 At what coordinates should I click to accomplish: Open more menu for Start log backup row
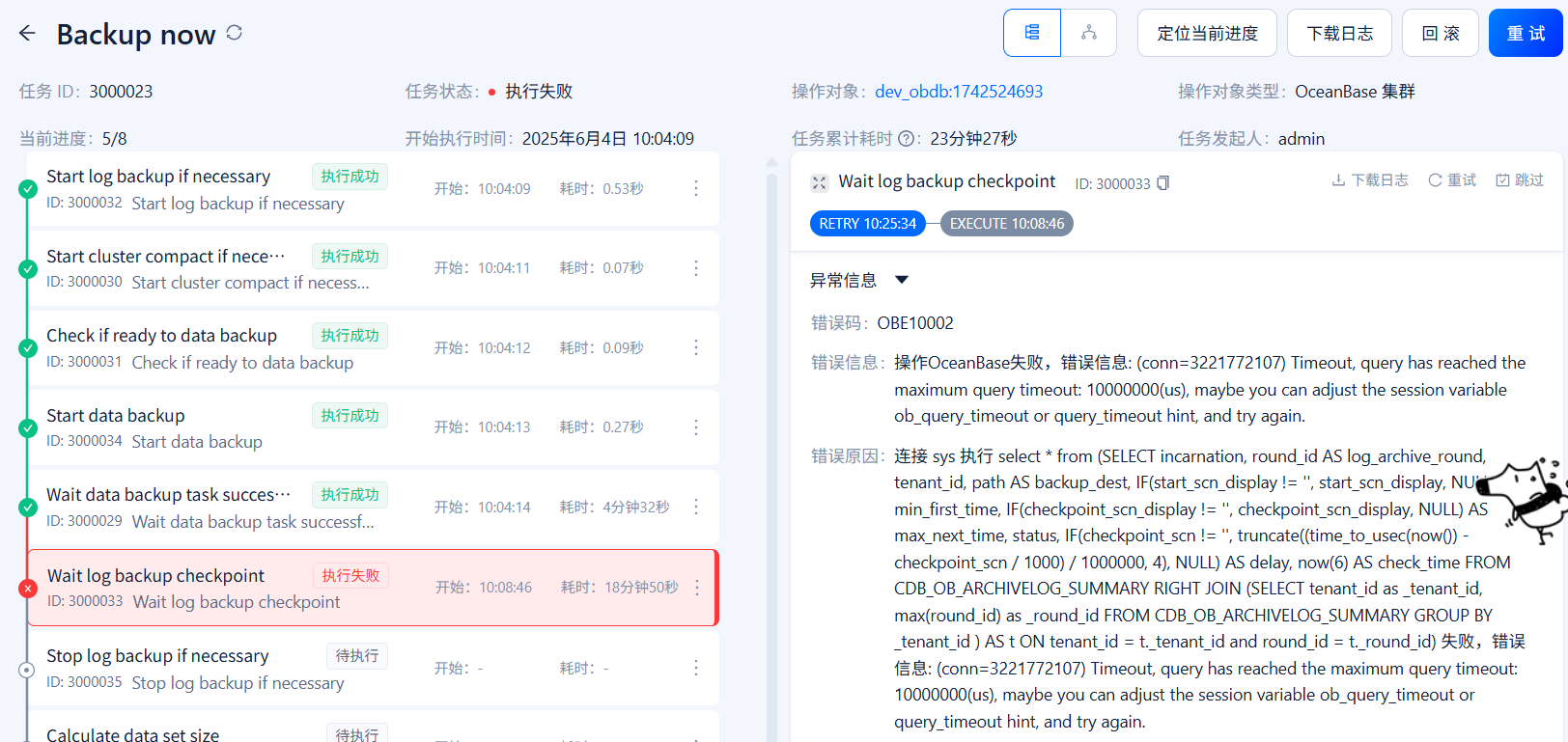click(696, 188)
